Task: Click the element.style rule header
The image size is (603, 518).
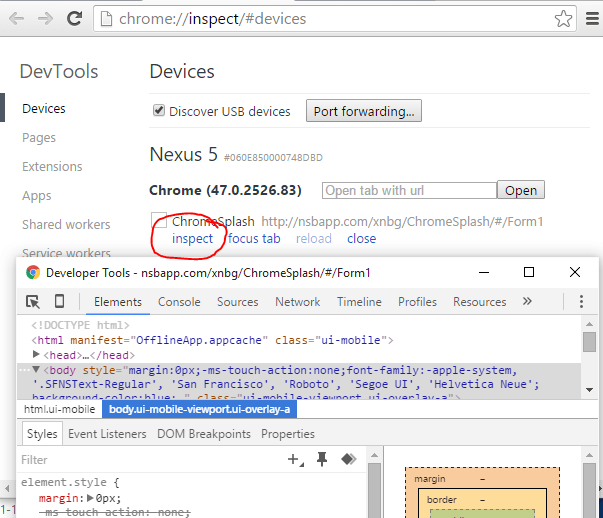Action: [70, 482]
